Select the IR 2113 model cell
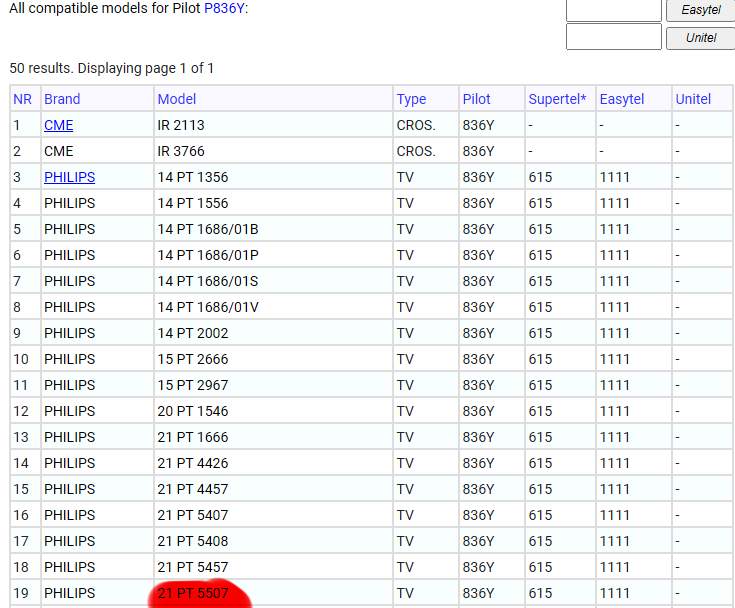This screenshot has height=608, width=735. [182, 125]
